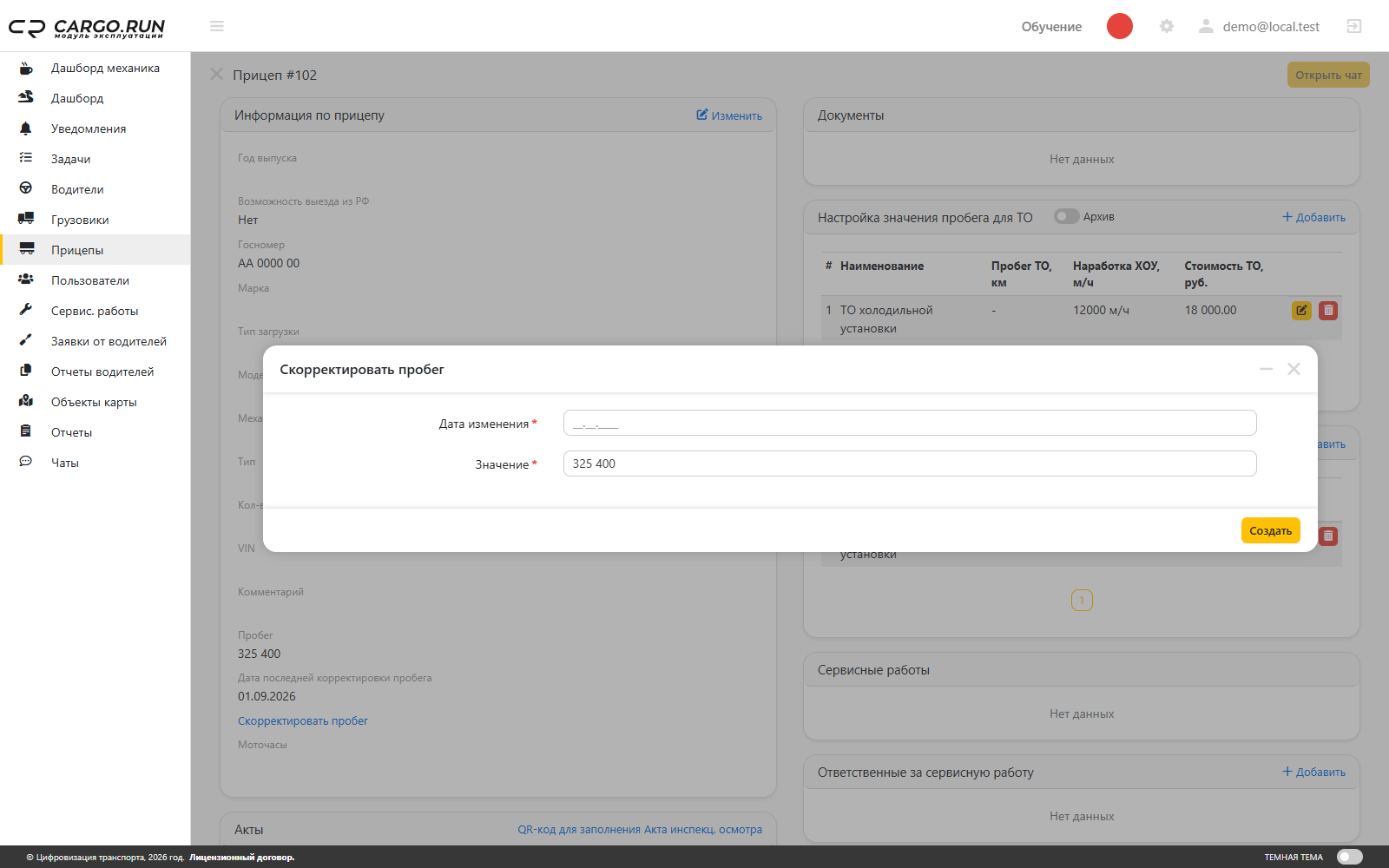Screen dimensions: 1389x868
Task: Click the Сервис. работы wrench icon
Action: click(x=26, y=310)
